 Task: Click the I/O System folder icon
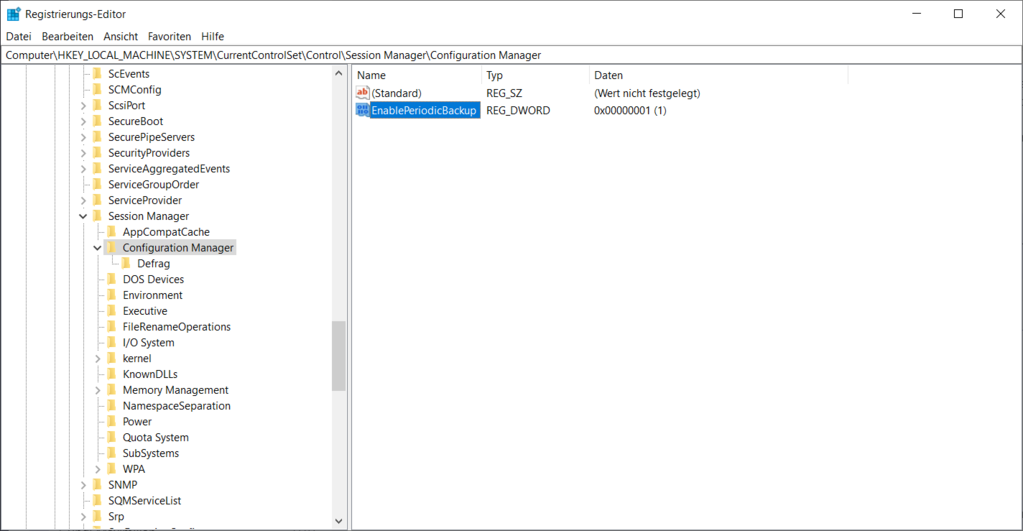[112, 342]
